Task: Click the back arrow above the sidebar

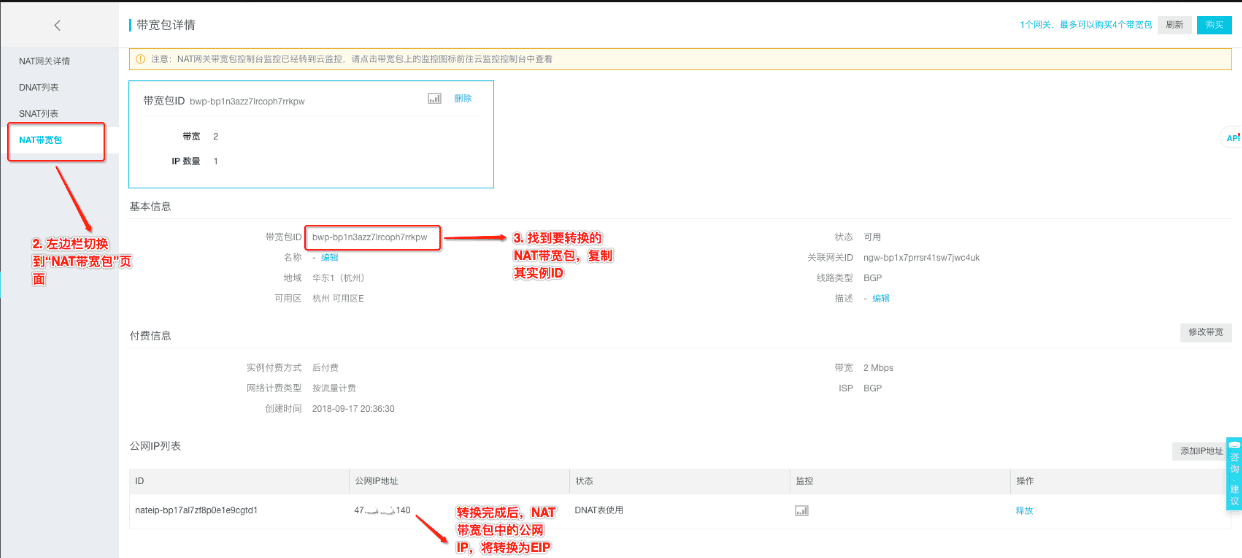Action: pyautogui.click(x=57, y=25)
